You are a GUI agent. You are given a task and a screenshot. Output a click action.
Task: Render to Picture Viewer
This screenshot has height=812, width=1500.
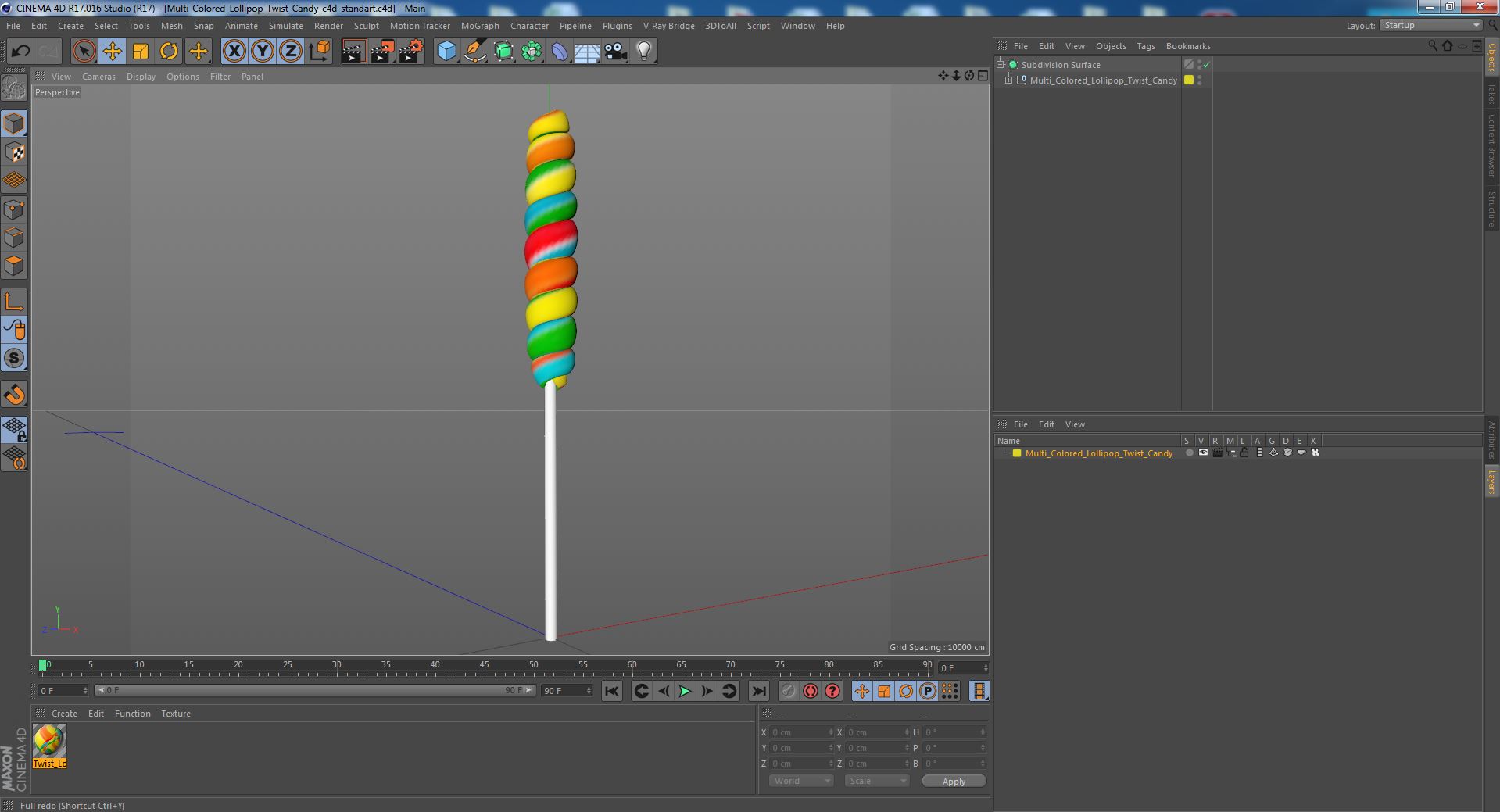pyautogui.click(x=382, y=52)
